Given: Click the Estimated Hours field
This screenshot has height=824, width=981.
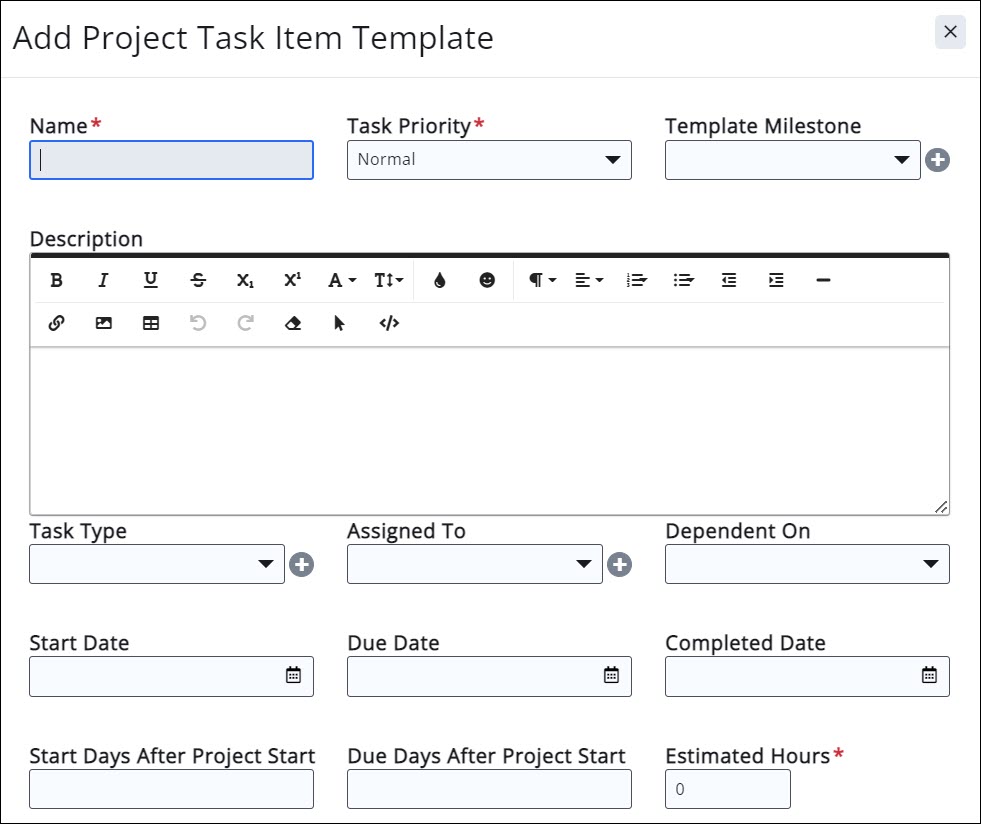Looking at the screenshot, I should coord(727,789).
